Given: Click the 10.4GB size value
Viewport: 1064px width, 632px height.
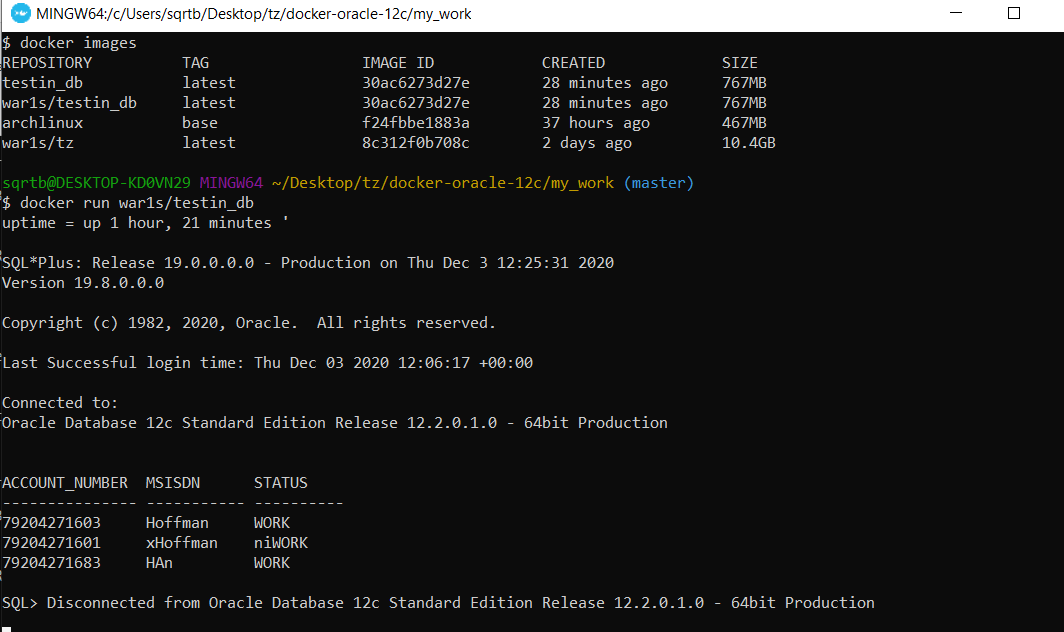Looking at the screenshot, I should tap(748, 143).
